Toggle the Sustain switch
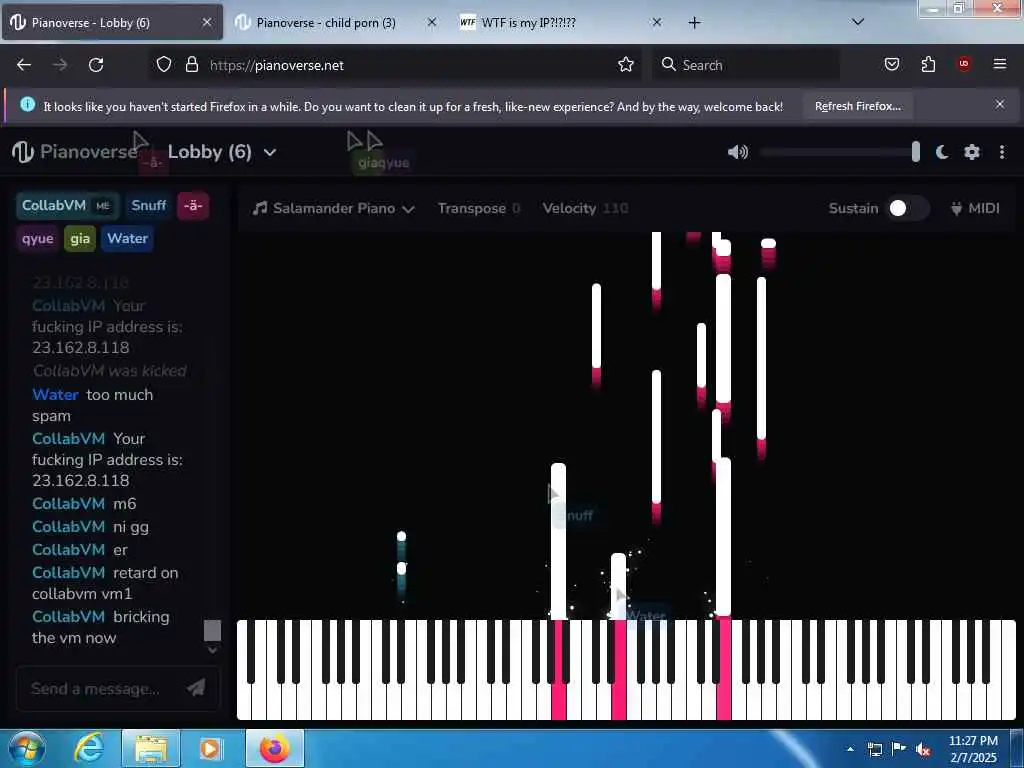Image resolution: width=1024 pixels, height=768 pixels. (x=907, y=208)
